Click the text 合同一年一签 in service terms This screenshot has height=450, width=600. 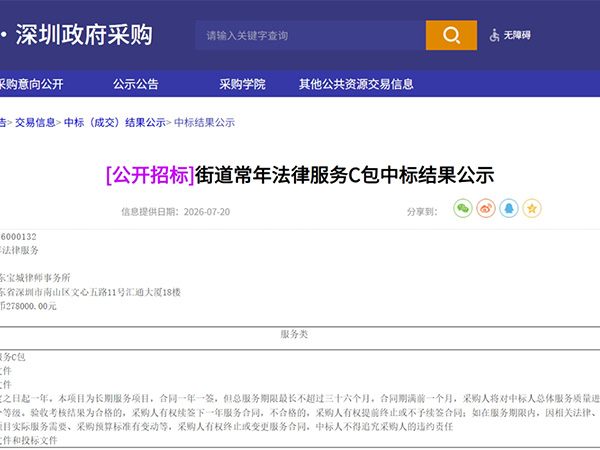pyautogui.click(x=187, y=399)
